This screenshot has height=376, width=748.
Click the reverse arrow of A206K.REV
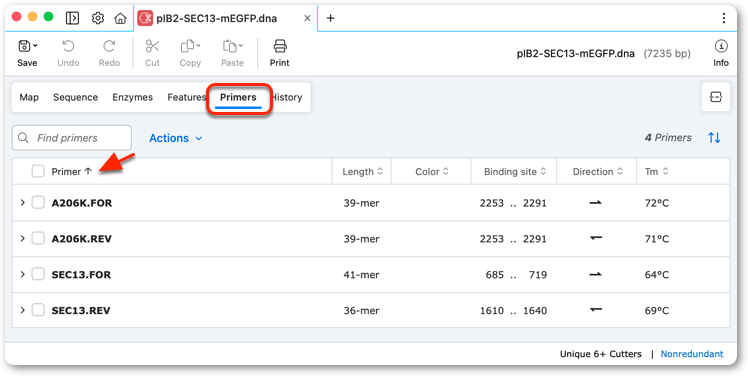click(595, 239)
